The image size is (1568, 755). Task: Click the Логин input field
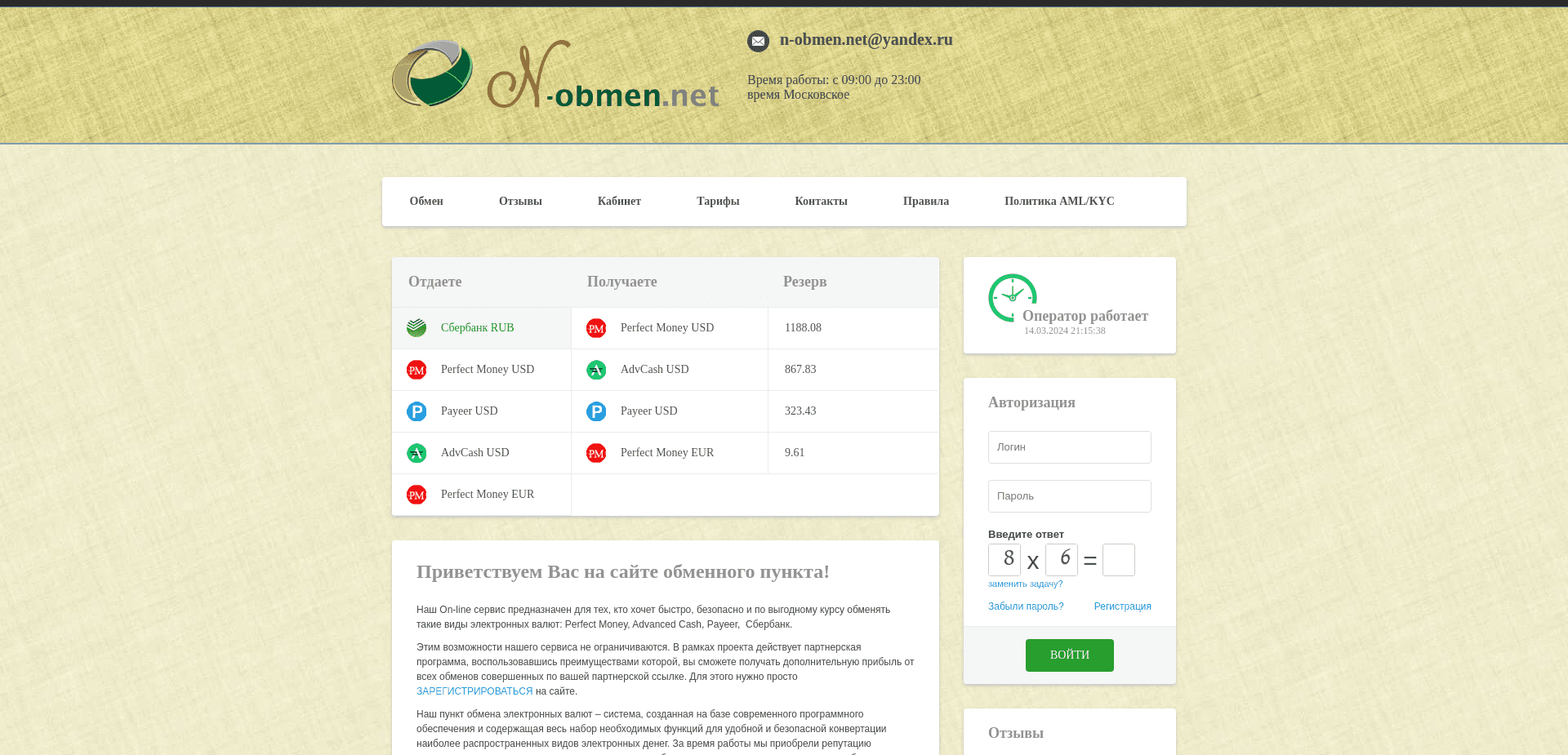[1070, 446]
